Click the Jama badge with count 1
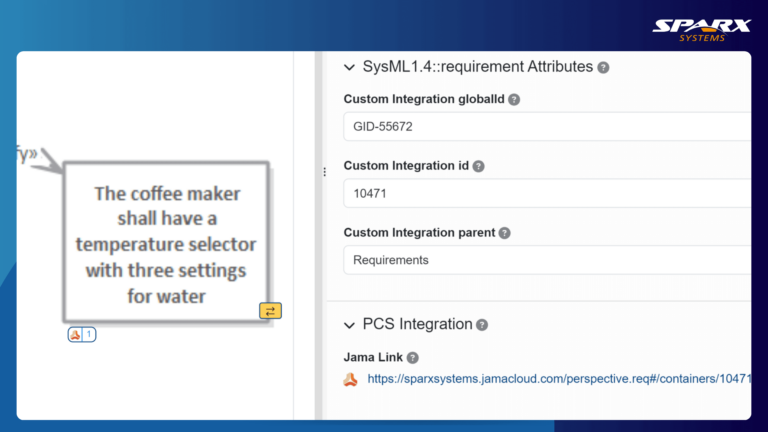Screen dimensions: 768x432 coord(82,335)
